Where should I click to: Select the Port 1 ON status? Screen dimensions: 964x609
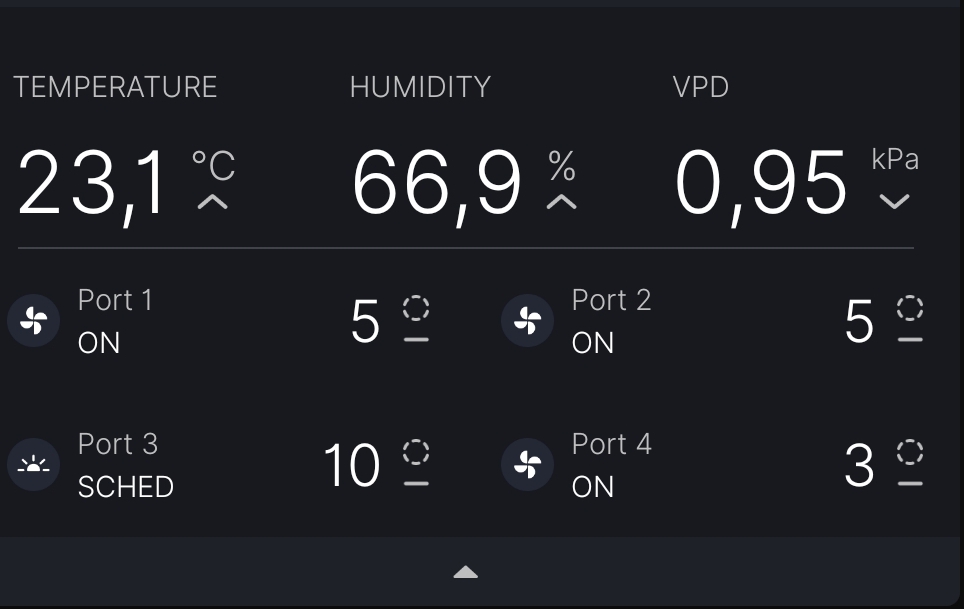[99, 343]
